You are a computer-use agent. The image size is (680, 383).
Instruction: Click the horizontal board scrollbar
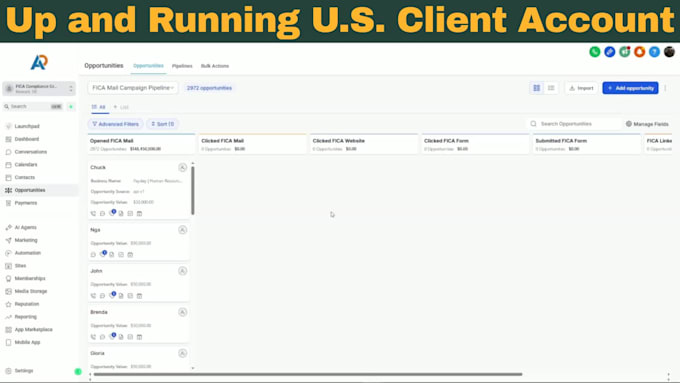tap(308, 374)
